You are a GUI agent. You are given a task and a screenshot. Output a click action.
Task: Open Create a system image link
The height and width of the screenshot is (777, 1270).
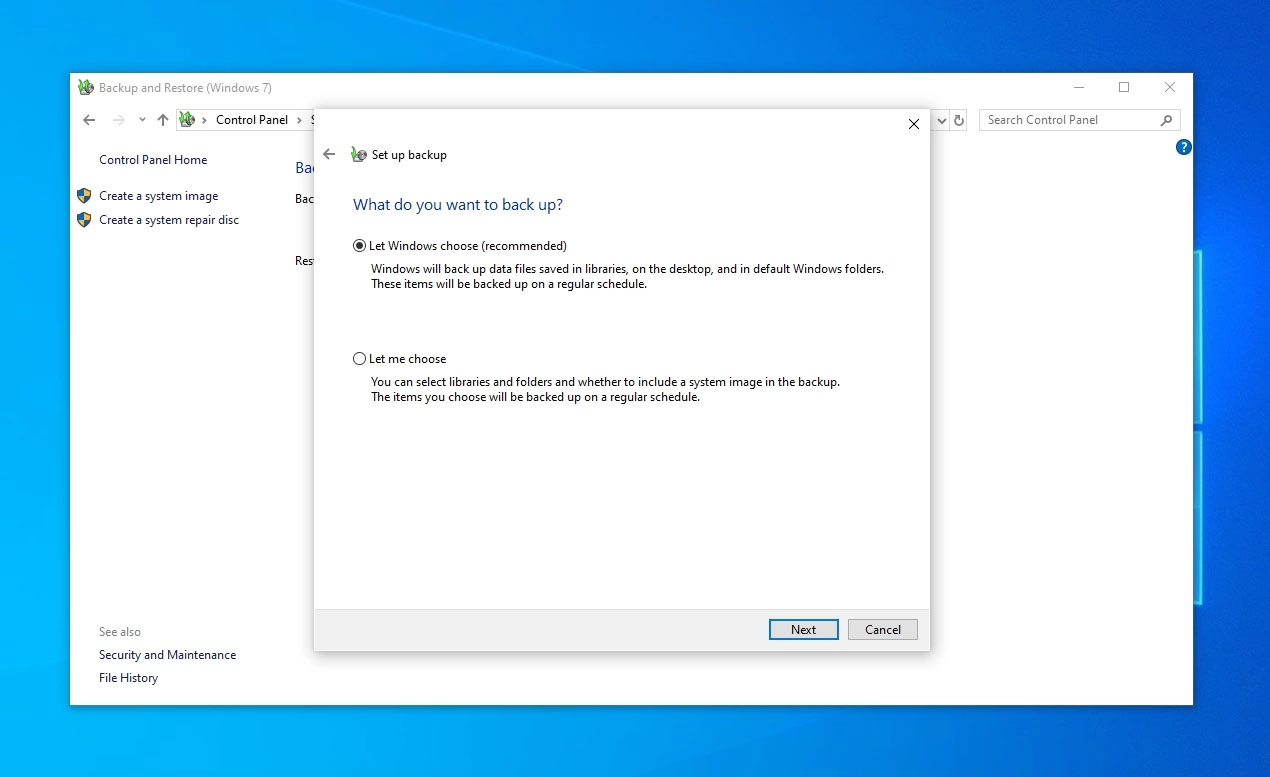(158, 196)
